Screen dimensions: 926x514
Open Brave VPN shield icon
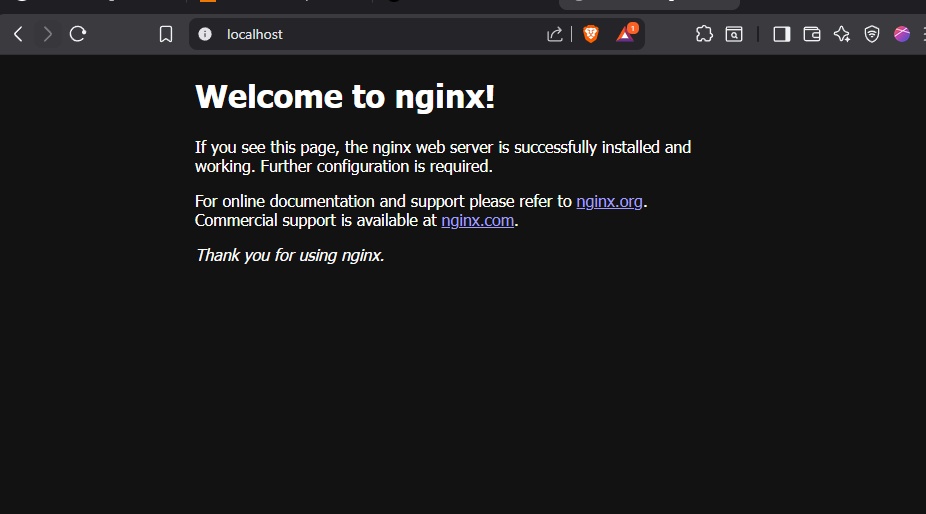pyautogui.click(x=872, y=34)
